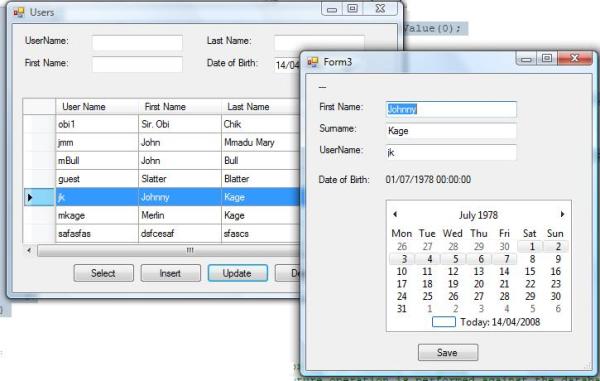Click row selector arrow for jk row
The image size is (600, 381).
coord(39,197)
